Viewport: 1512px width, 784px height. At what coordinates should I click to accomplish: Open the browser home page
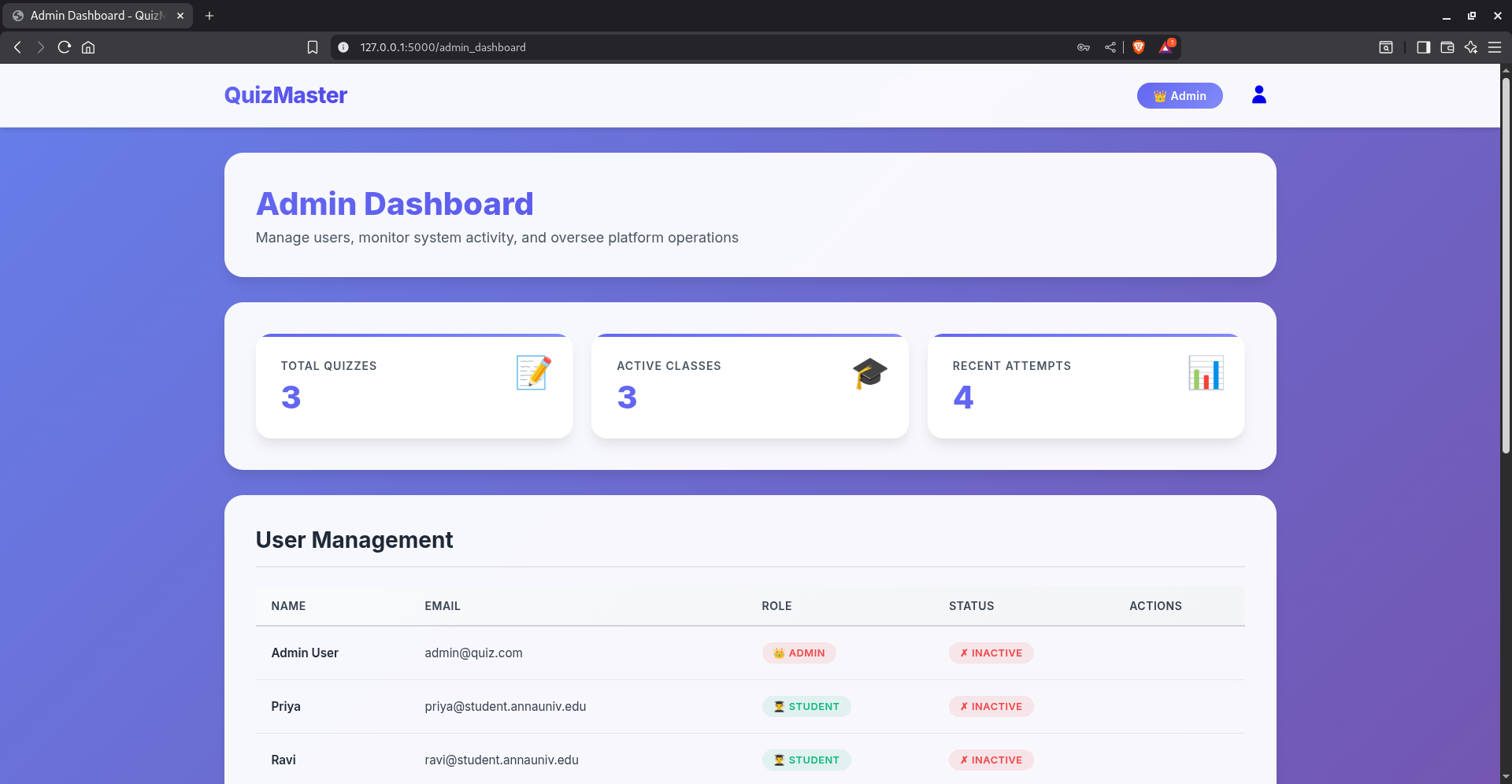[88, 47]
